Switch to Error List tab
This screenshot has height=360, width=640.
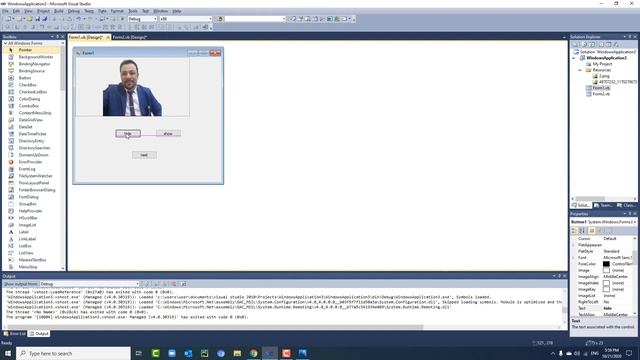15,334
